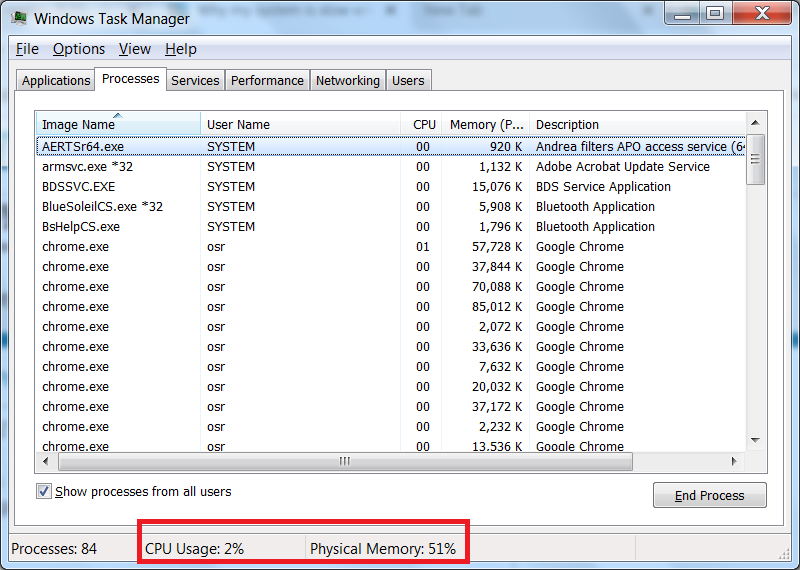800x570 pixels.
Task: Click the horizontal scrollbar thumb
Action: (x=345, y=461)
